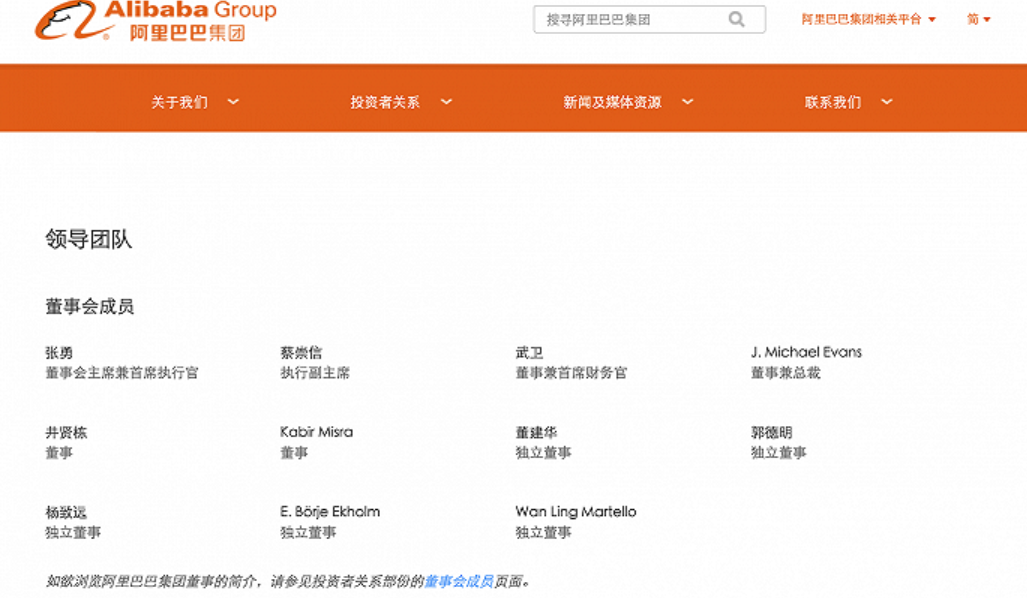
Task: Click the search magnifier icon
Action: (x=737, y=20)
